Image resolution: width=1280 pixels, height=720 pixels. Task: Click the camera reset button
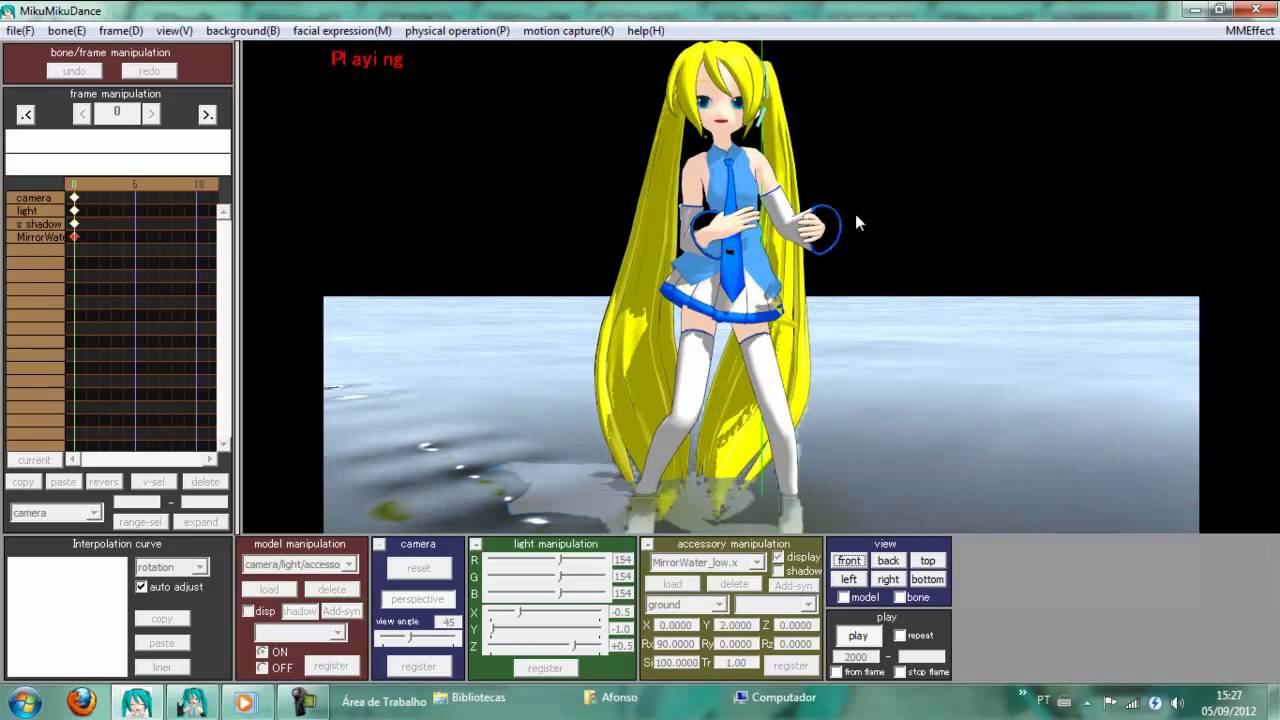pos(419,568)
